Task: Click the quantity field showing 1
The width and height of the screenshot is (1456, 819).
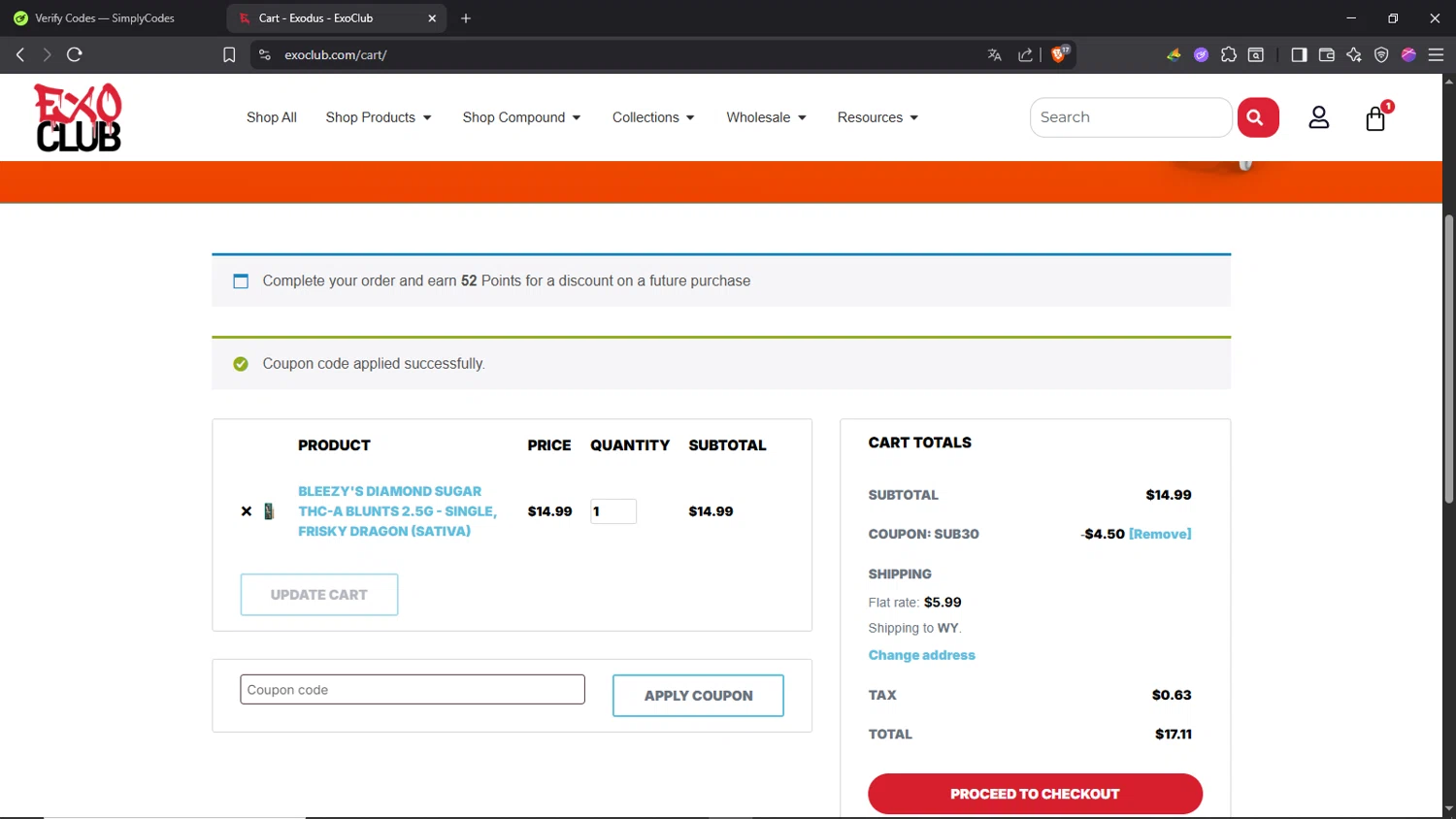Action: [x=613, y=511]
